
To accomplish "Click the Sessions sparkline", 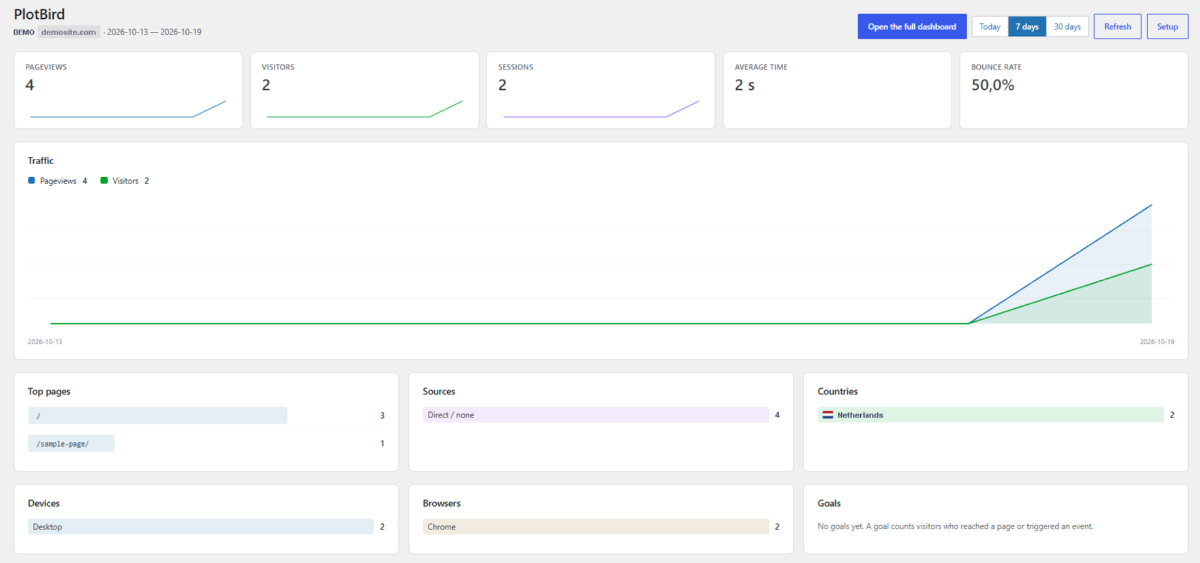I will 601,109.
